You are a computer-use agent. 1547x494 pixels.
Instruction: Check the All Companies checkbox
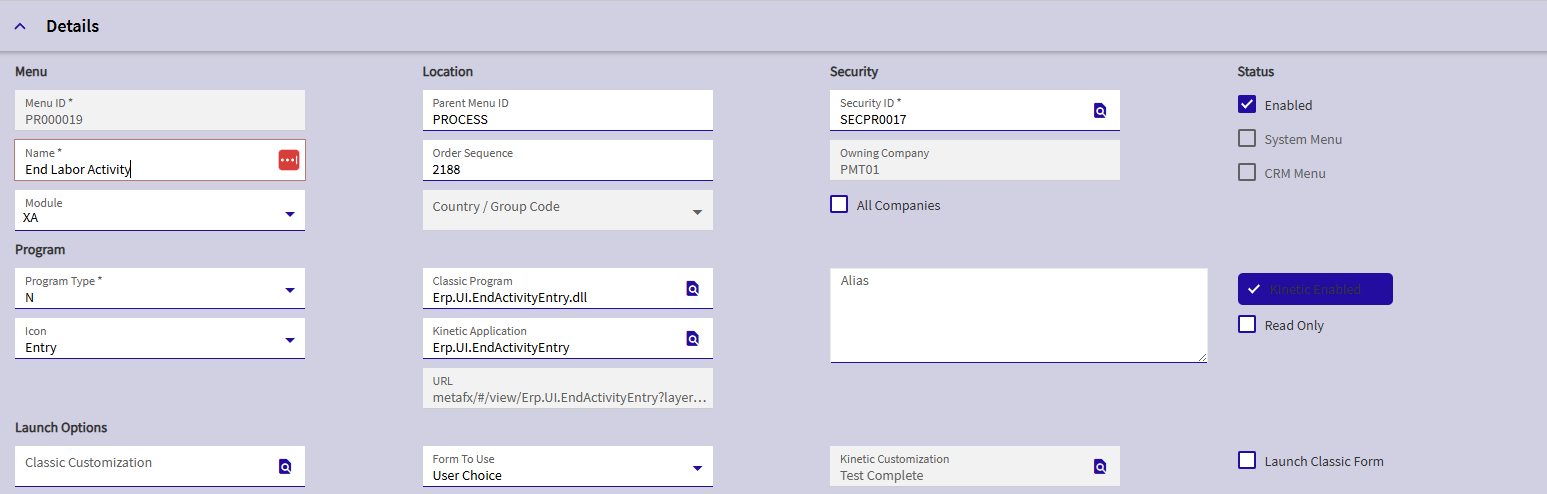click(x=839, y=205)
